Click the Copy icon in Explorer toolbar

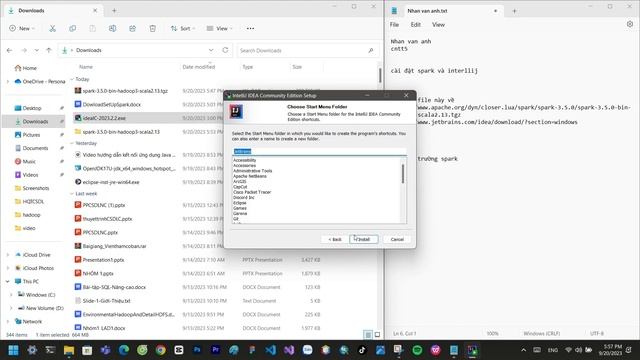72,29
